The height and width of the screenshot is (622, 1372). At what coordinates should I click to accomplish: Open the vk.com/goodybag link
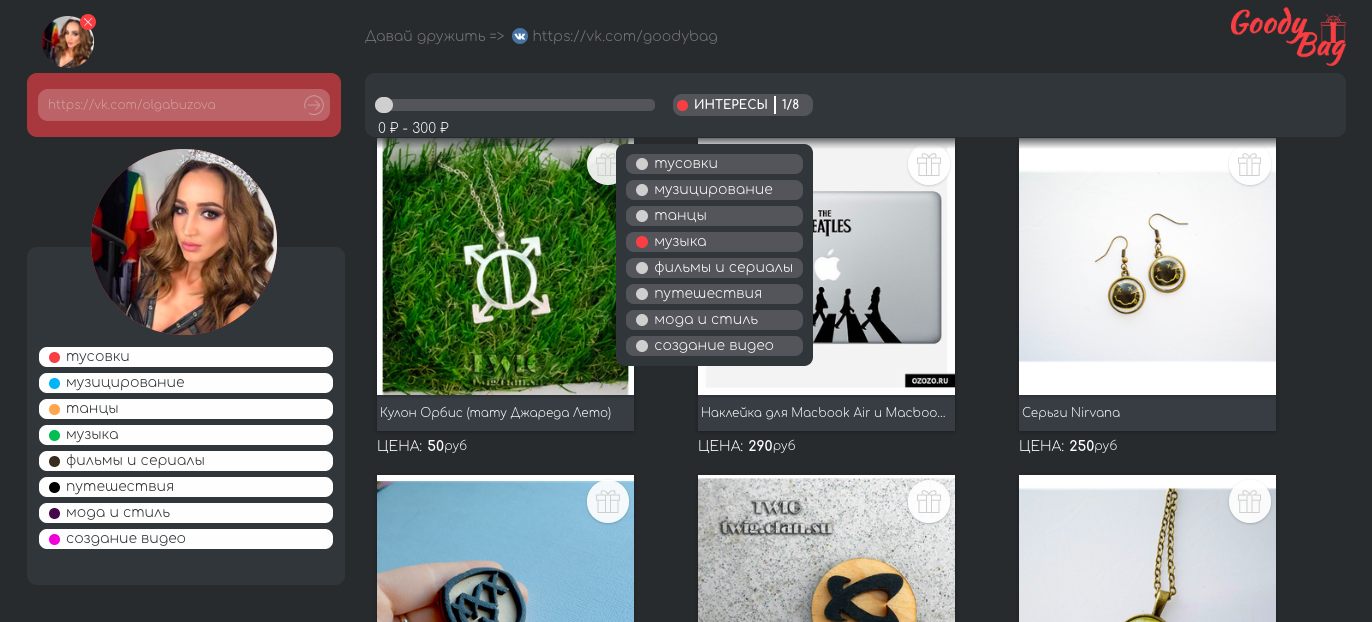[625, 36]
